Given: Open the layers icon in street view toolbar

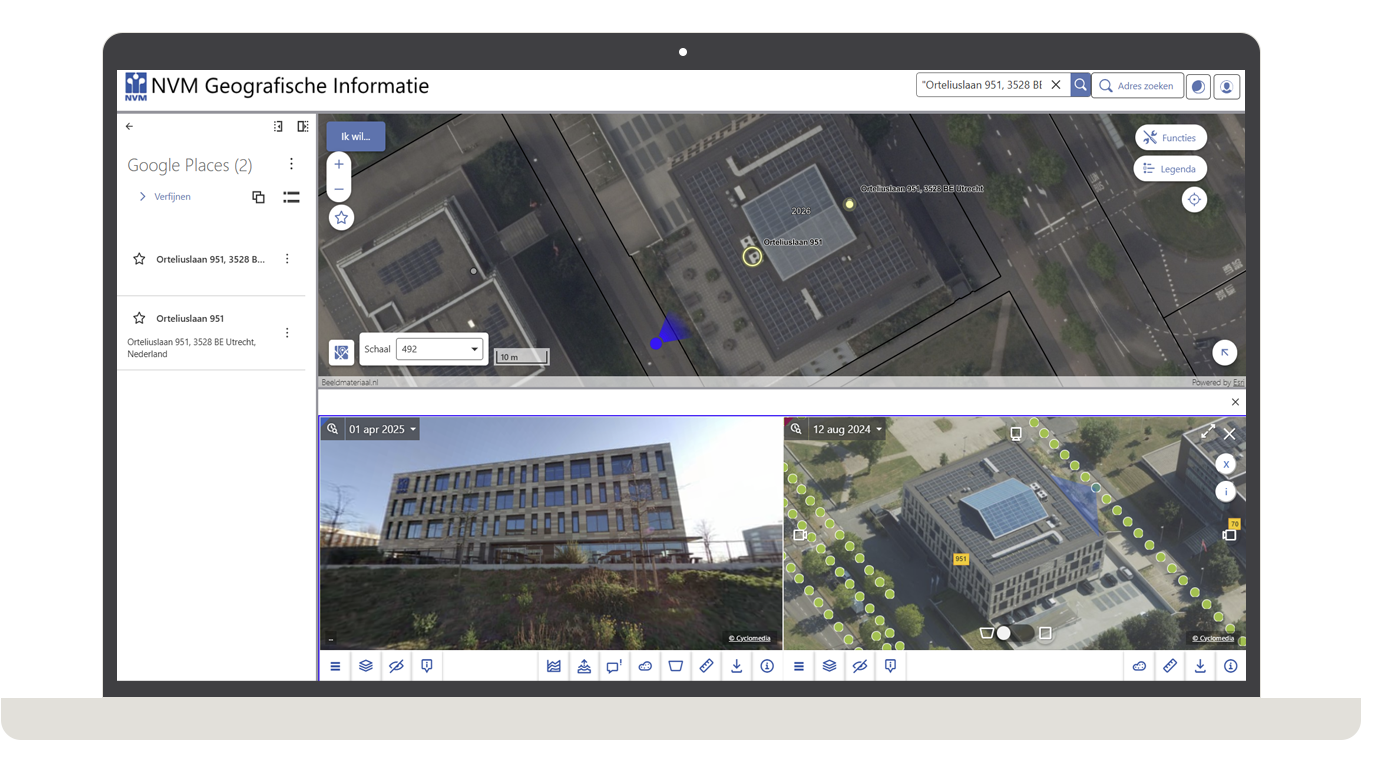Looking at the screenshot, I should coord(366,666).
